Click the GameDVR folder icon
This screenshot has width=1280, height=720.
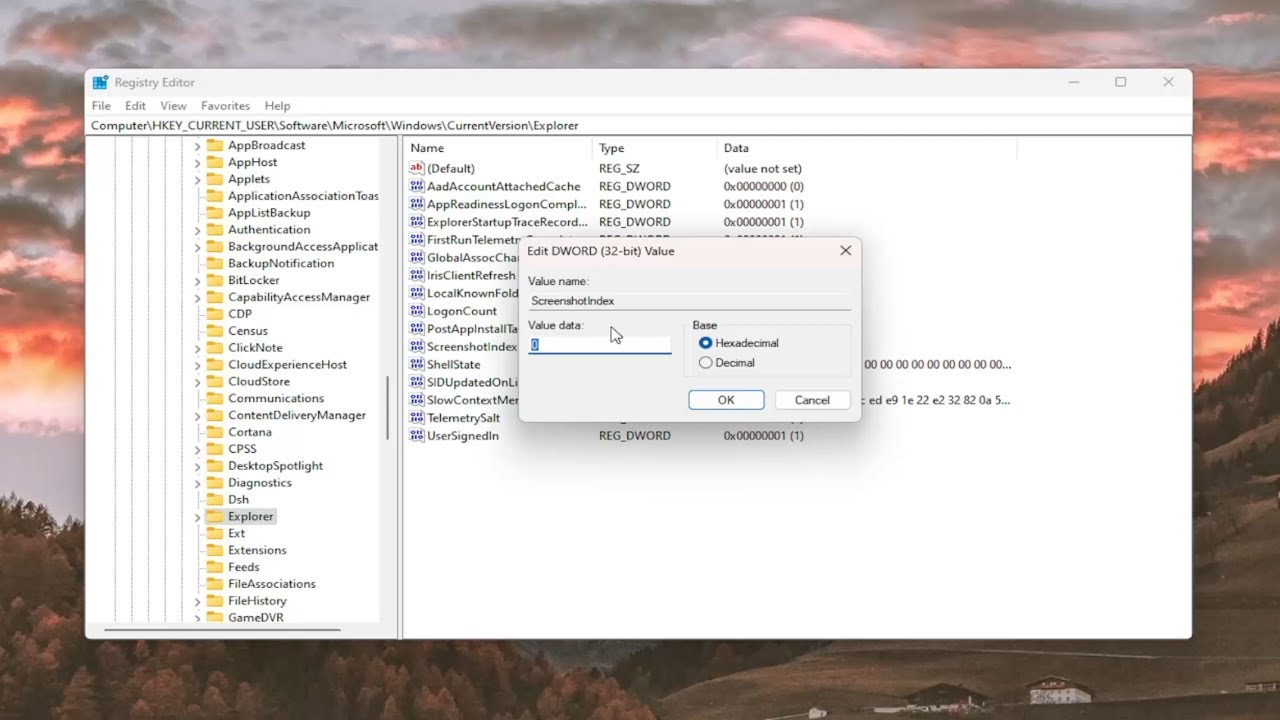[214, 617]
